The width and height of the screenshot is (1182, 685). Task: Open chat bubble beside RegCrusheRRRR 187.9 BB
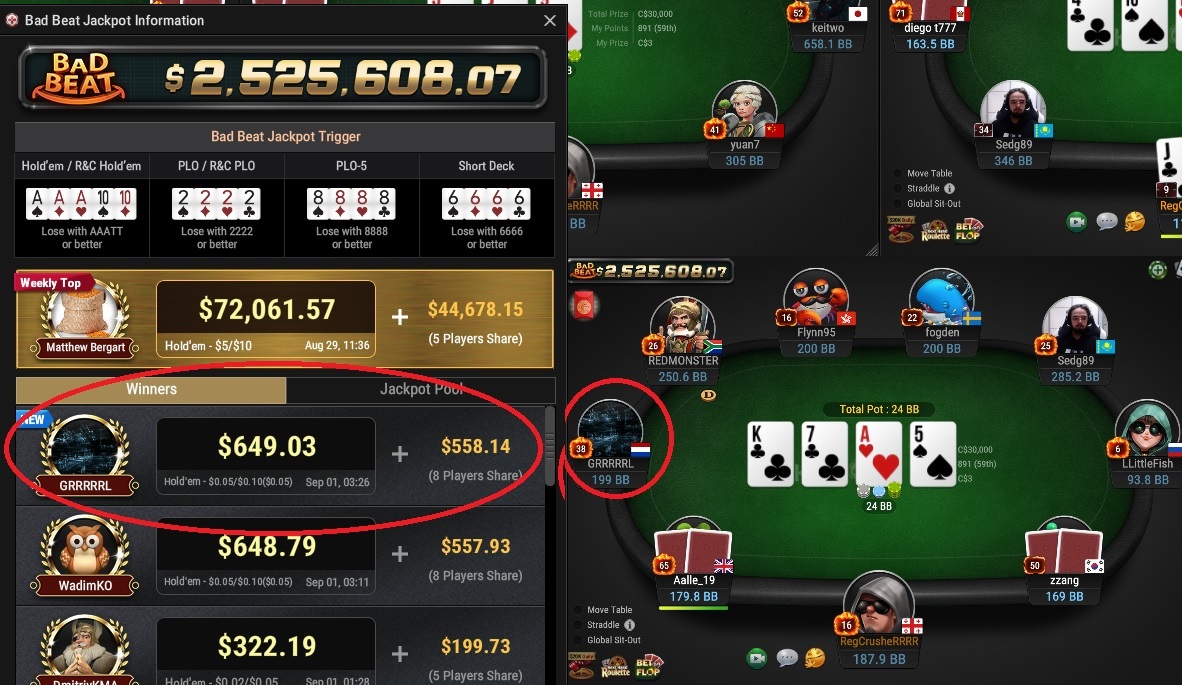coord(786,658)
